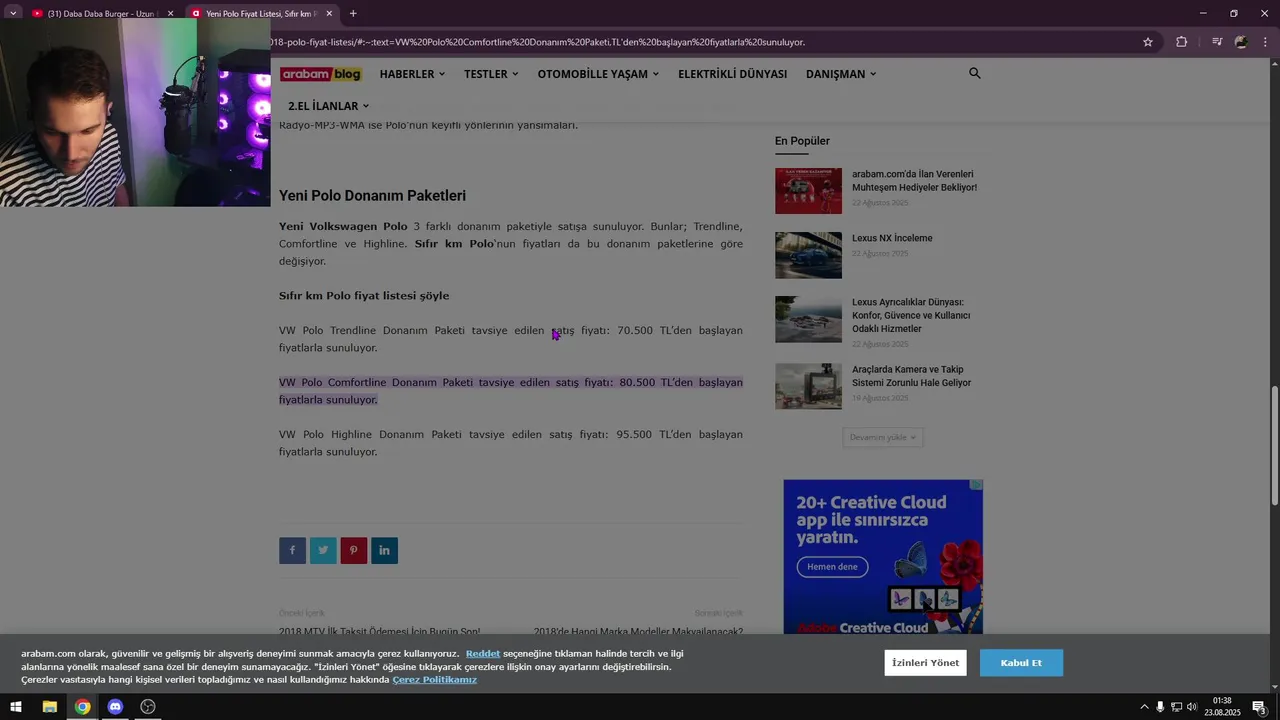Click the Reddet cookie link
This screenshot has width=1280, height=720.
483,654
